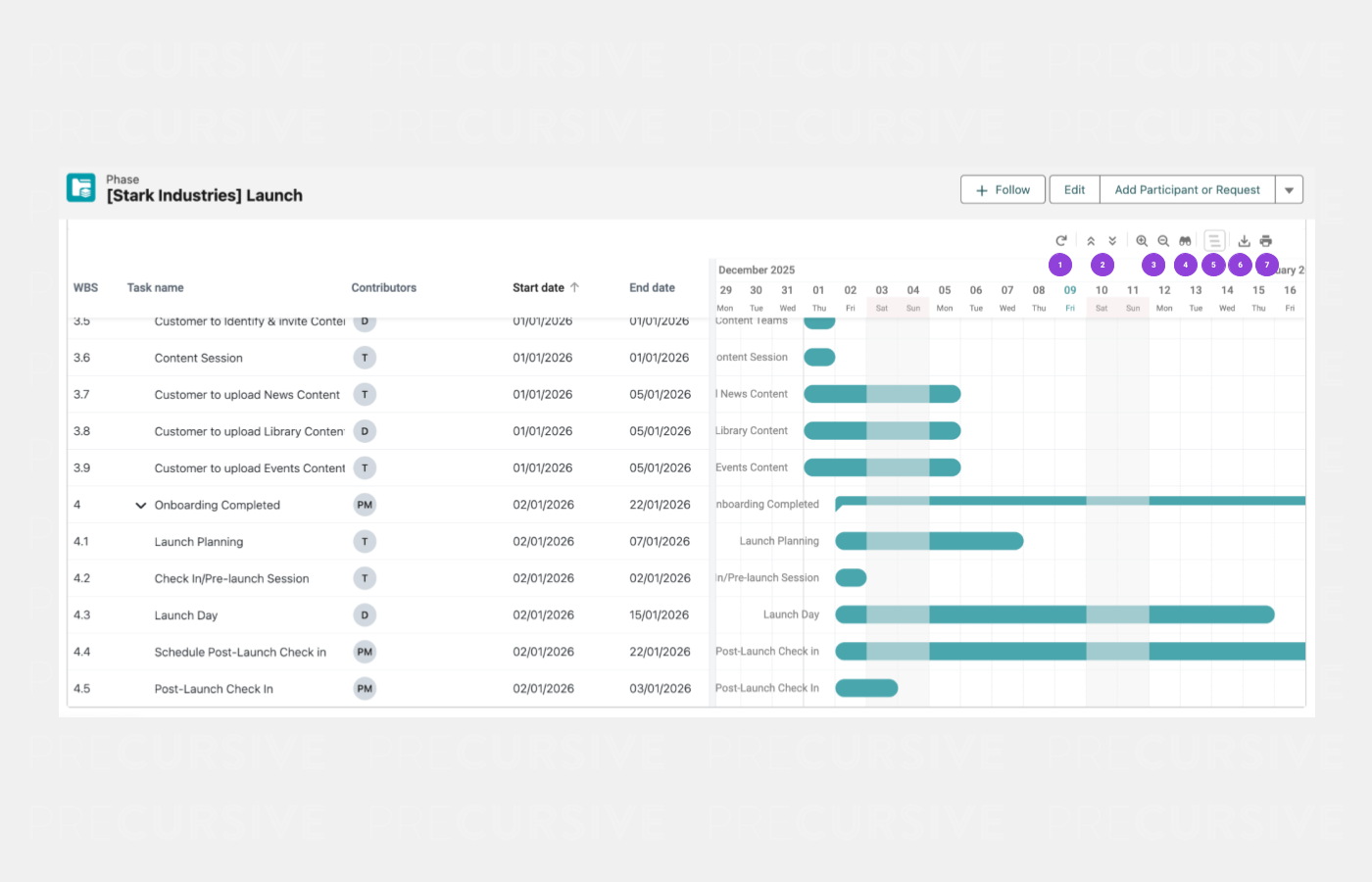Click the End date column header
Viewport: 1372px width, 882px height.
[652, 288]
